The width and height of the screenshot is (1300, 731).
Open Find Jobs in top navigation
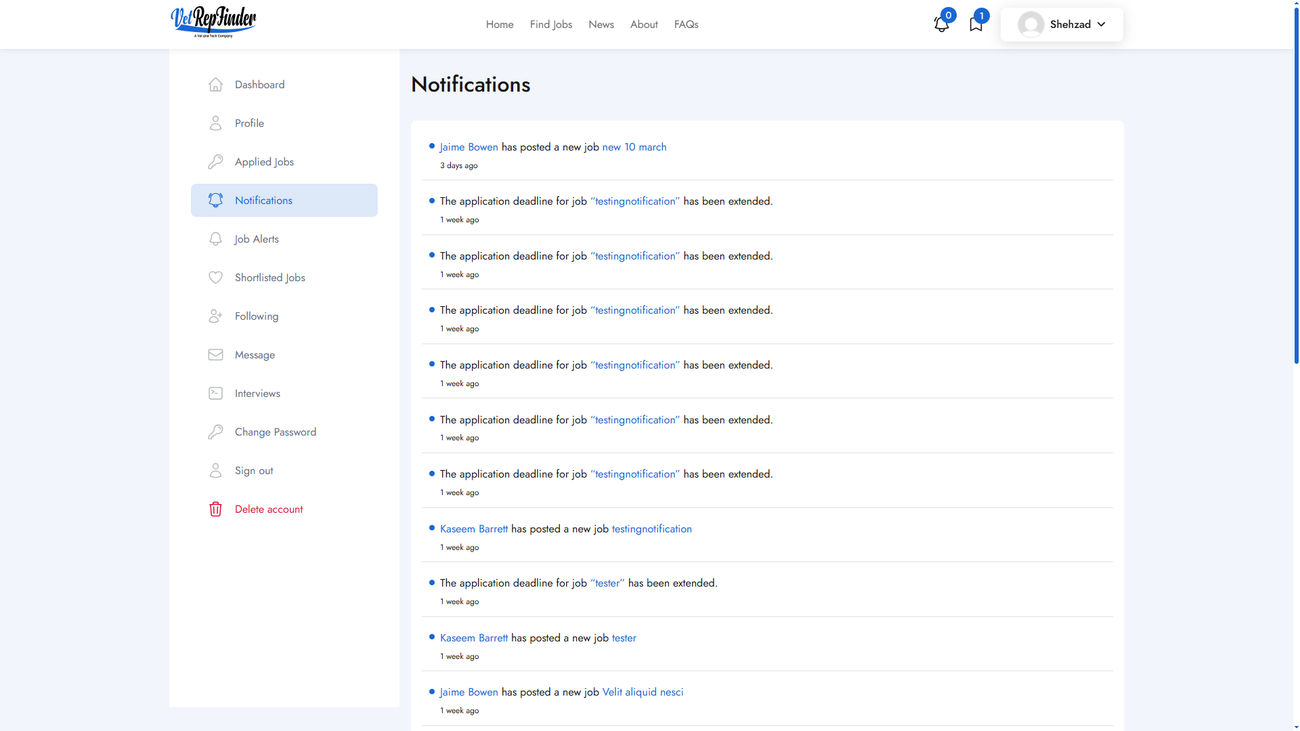(551, 25)
